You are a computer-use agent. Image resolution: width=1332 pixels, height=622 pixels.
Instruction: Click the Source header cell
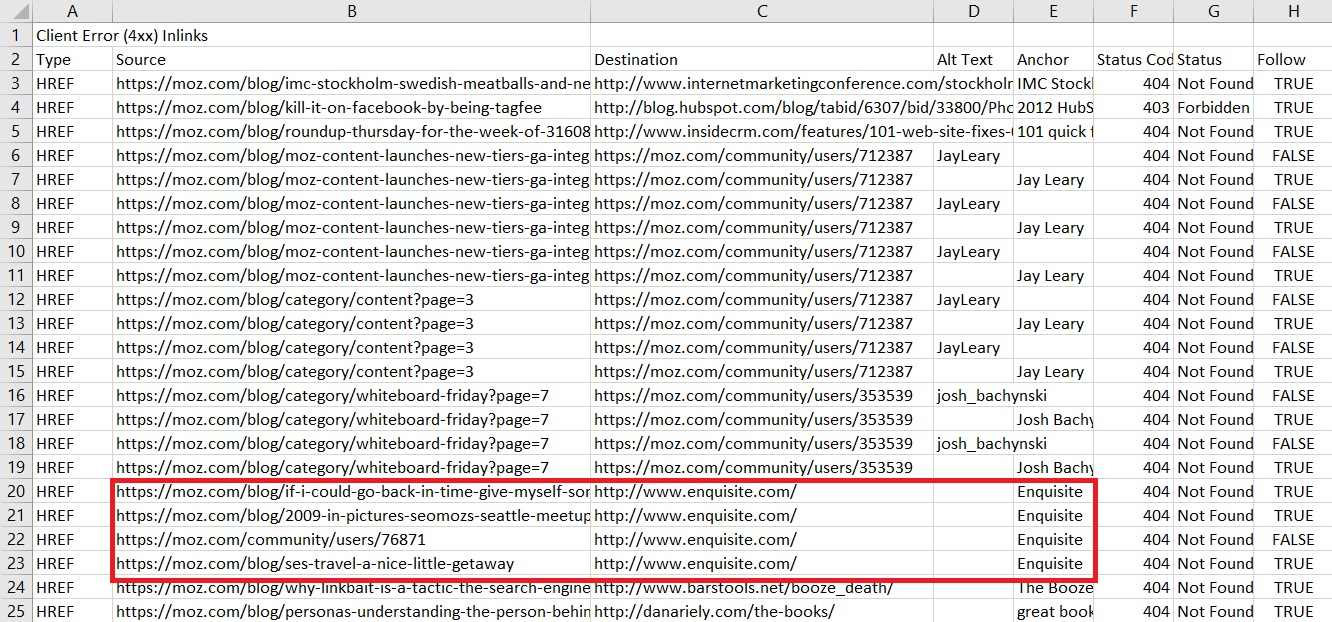tap(138, 59)
